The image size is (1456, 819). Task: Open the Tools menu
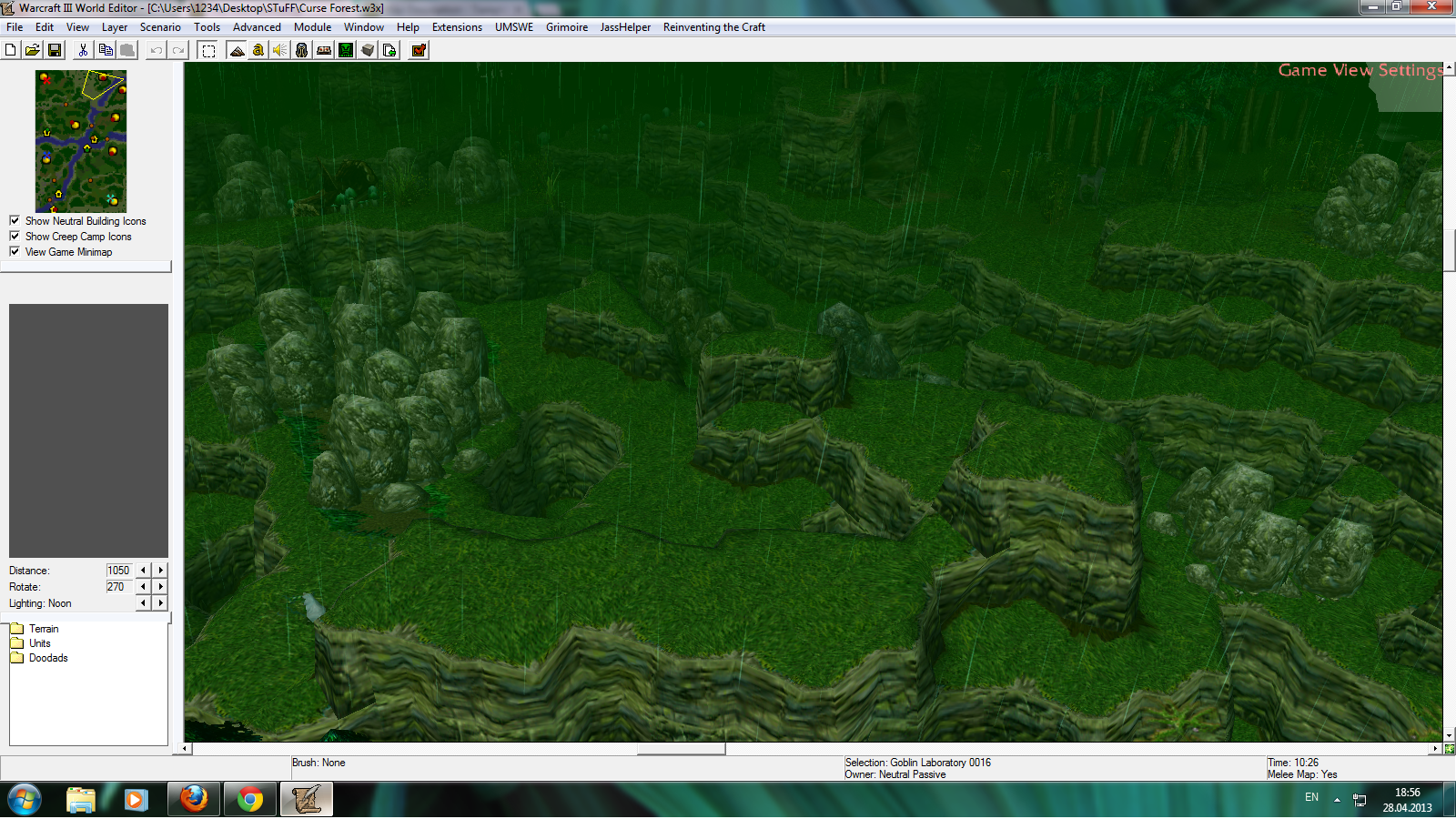(207, 27)
